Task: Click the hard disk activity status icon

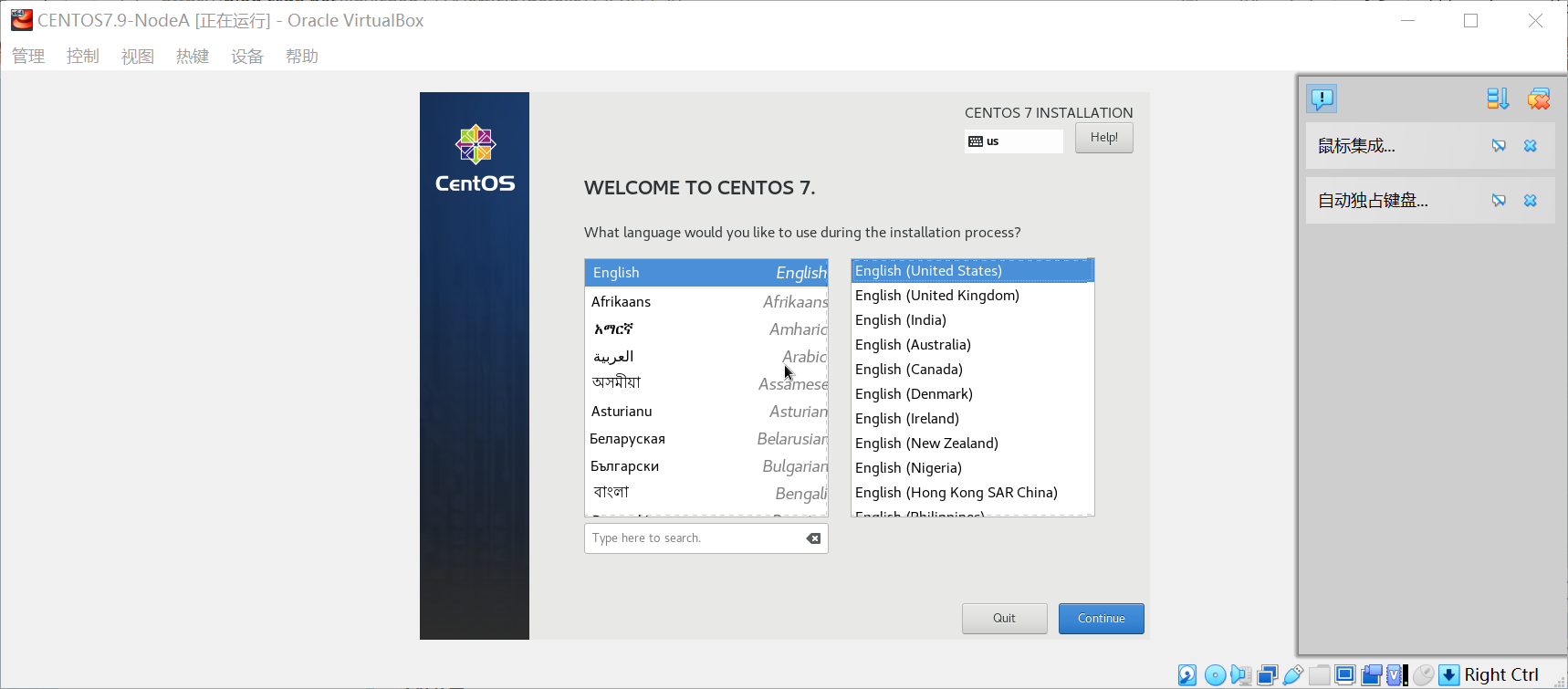Action: 1187,675
